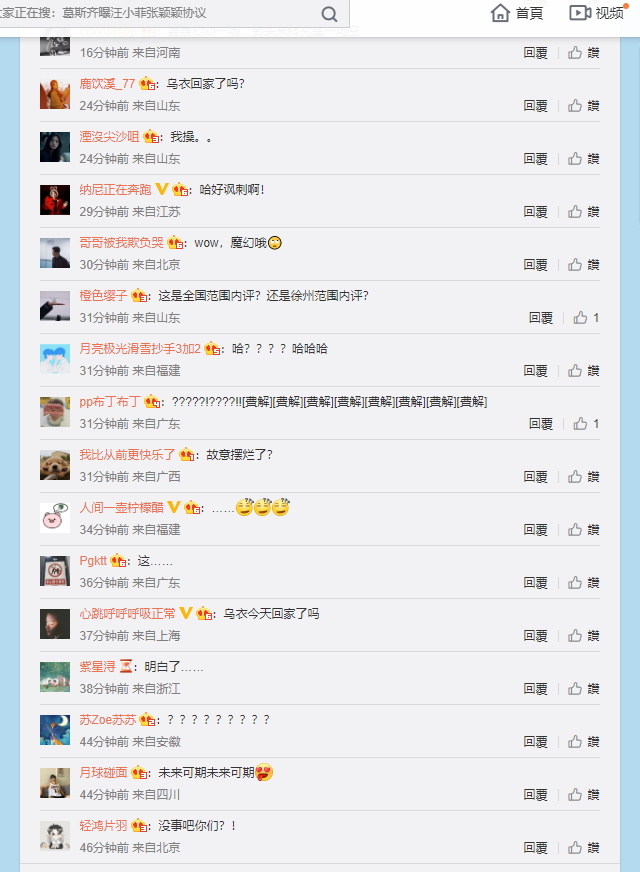This screenshot has height=872, width=640.
Task: Open 我比从前更快乐了 username link
Action: coord(127,454)
